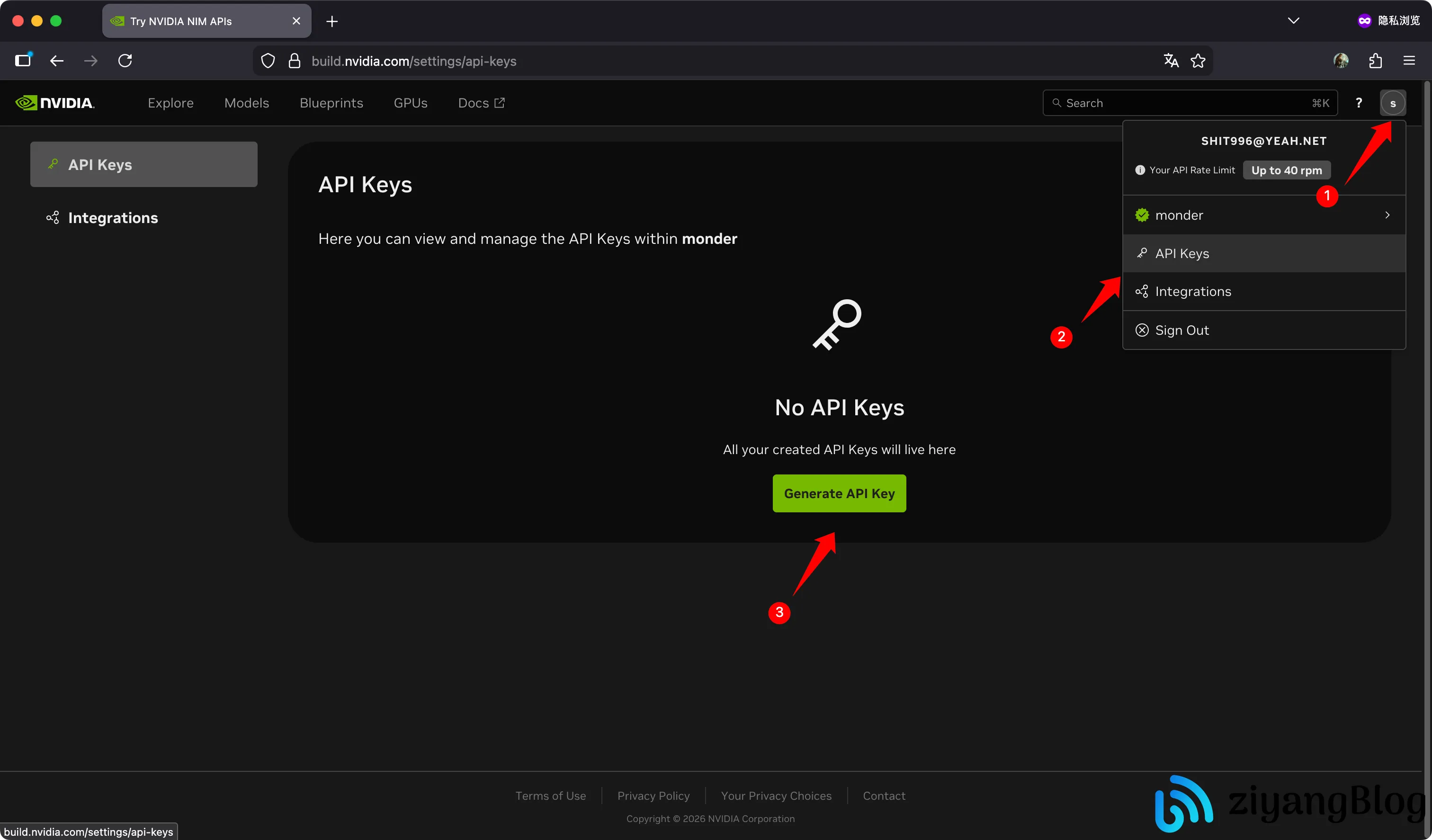Click the tracking protection shield icon
The width and height of the screenshot is (1432, 840).
pyautogui.click(x=267, y=61)
